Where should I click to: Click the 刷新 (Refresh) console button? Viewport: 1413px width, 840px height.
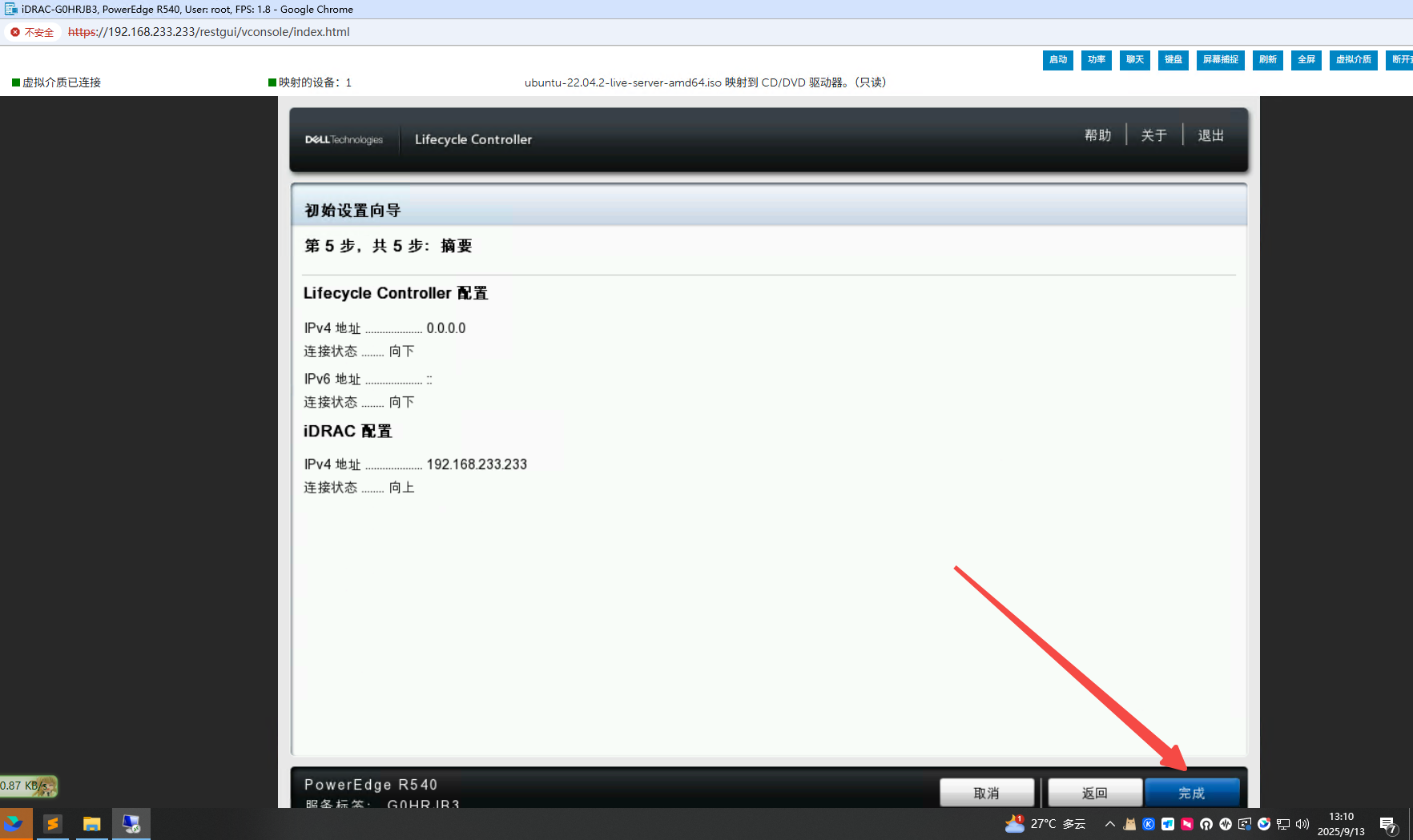tap(1267, 60)
